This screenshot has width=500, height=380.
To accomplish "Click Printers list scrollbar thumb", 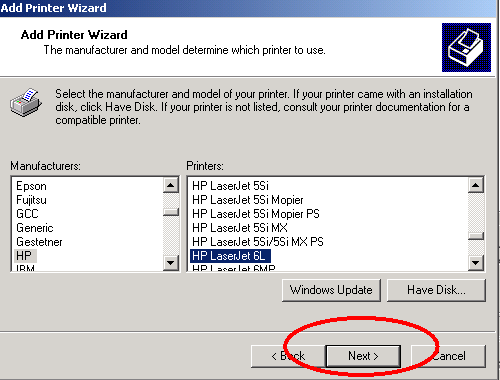I will coord(476,236).
